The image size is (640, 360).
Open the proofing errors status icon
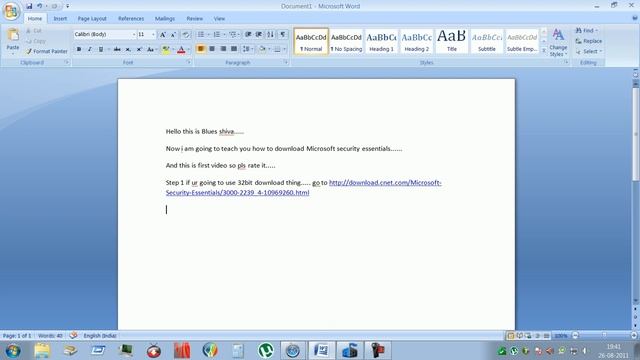[73, 336]
